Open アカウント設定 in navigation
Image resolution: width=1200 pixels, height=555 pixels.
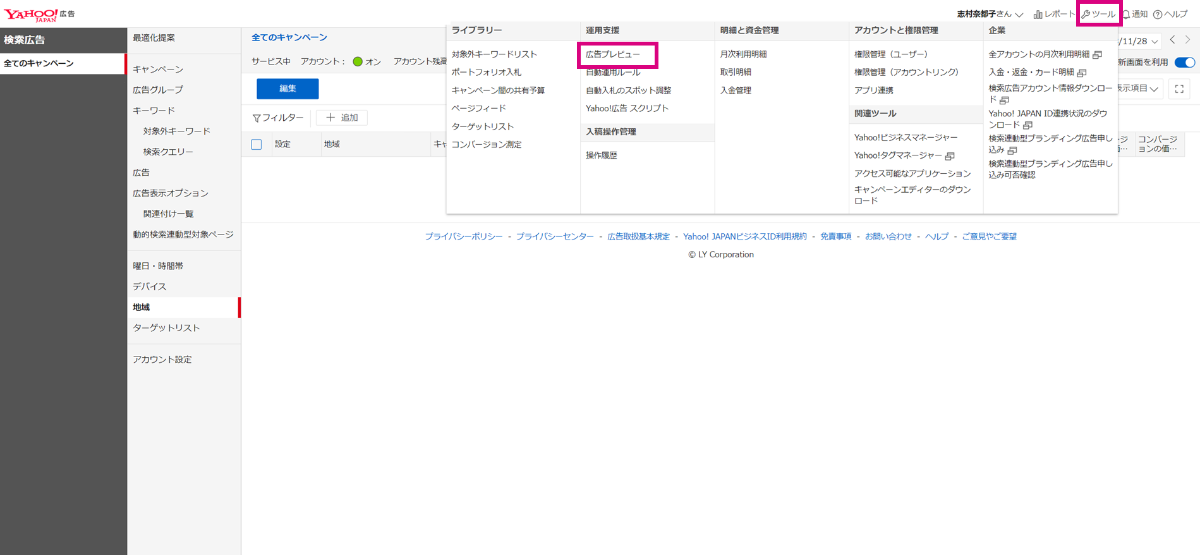click(162, 359)
